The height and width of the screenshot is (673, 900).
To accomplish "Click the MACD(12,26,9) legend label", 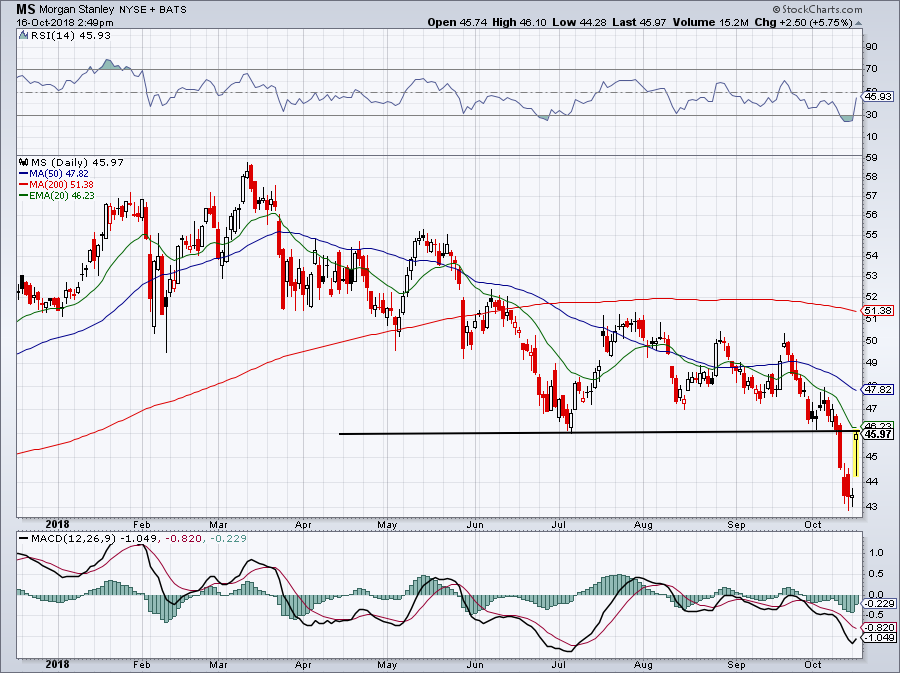I will [x=73, y=539].
